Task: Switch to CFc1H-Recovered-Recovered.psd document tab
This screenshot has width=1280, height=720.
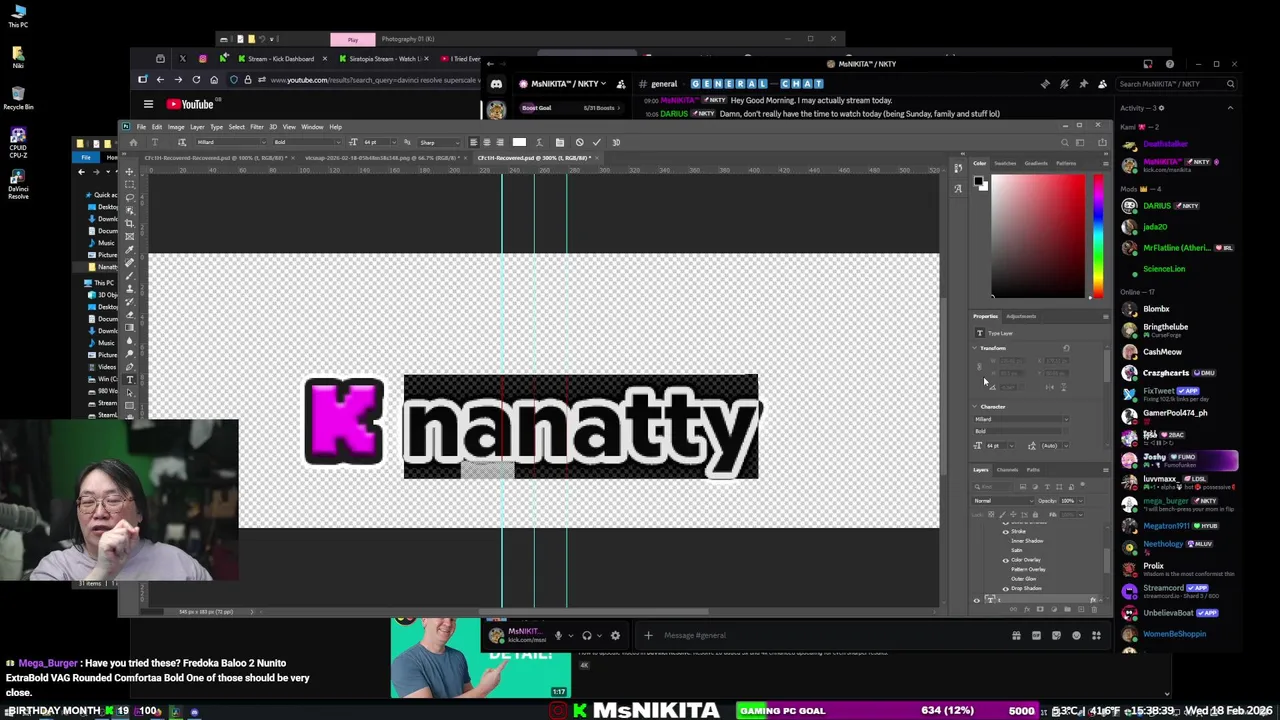Action: click(x=216, y=158)
